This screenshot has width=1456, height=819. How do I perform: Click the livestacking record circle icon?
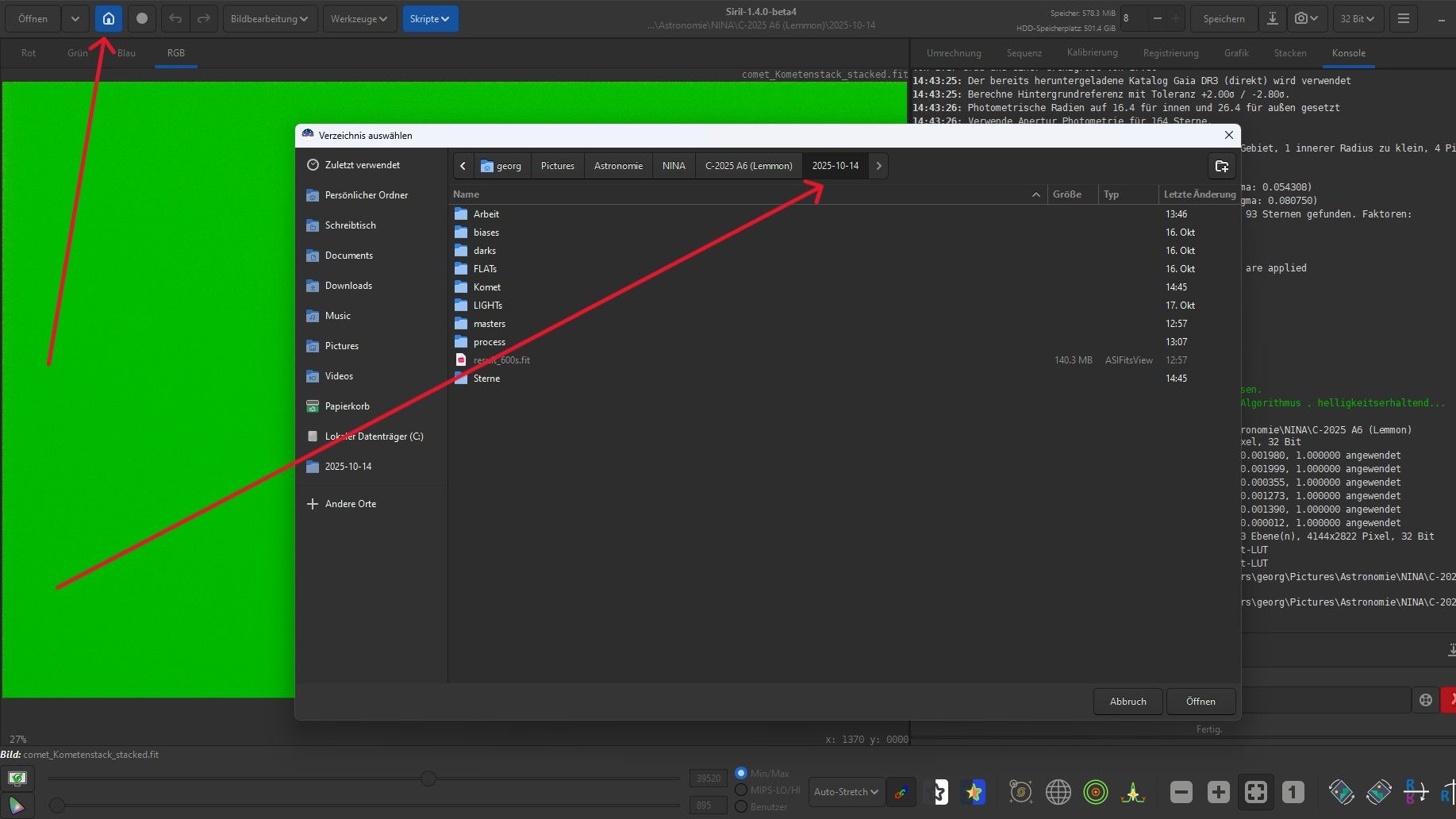pyautogui.click(x=142, y=18)
